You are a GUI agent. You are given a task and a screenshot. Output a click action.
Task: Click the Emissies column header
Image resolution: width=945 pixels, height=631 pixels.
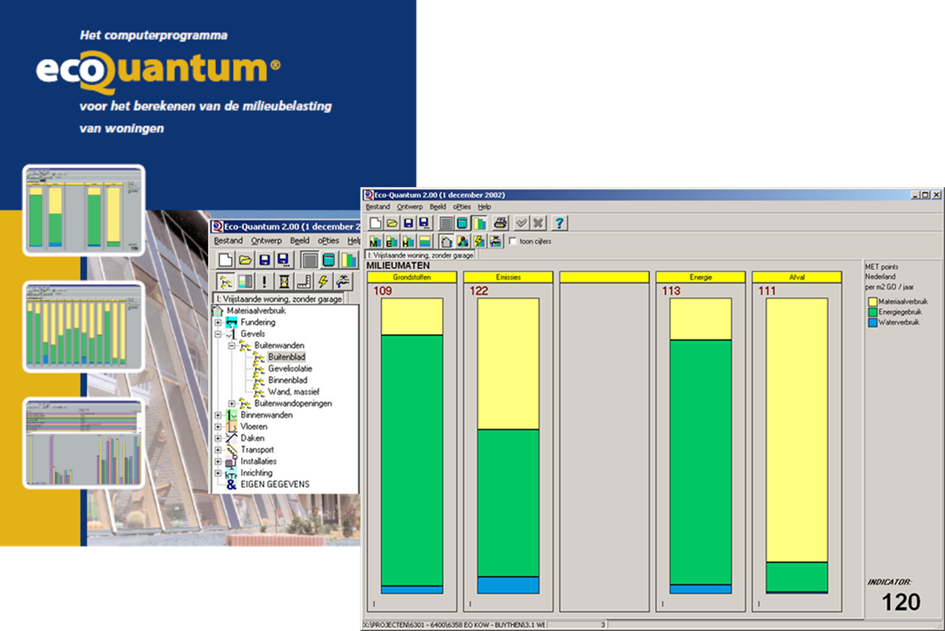[x=508, y=277]
